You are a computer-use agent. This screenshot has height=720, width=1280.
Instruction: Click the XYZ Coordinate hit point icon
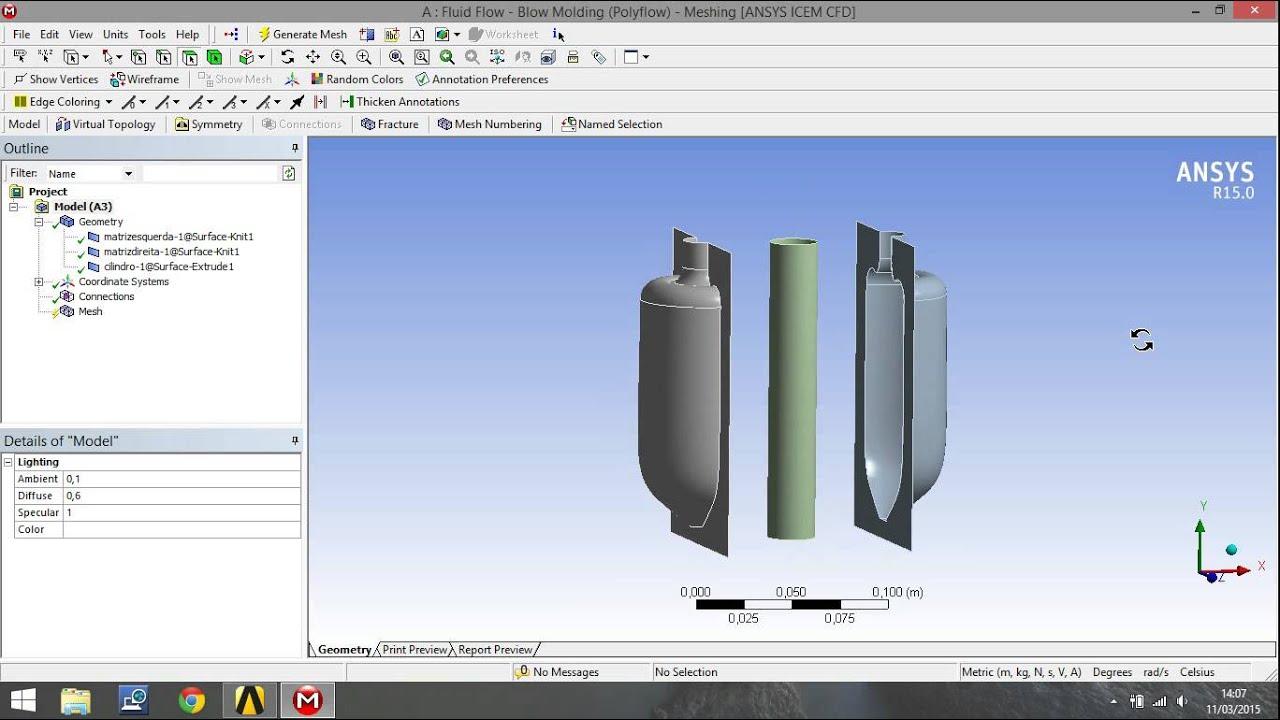point(45,57)
